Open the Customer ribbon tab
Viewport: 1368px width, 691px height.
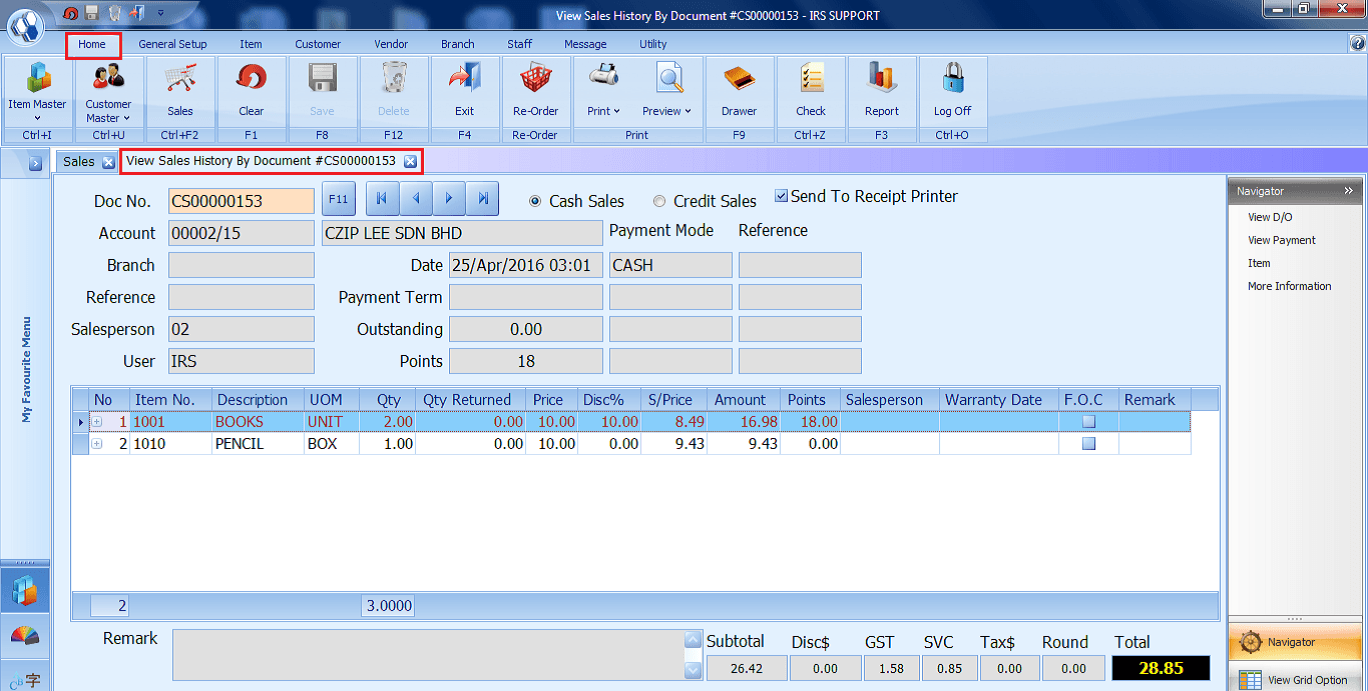click(318, 44)
